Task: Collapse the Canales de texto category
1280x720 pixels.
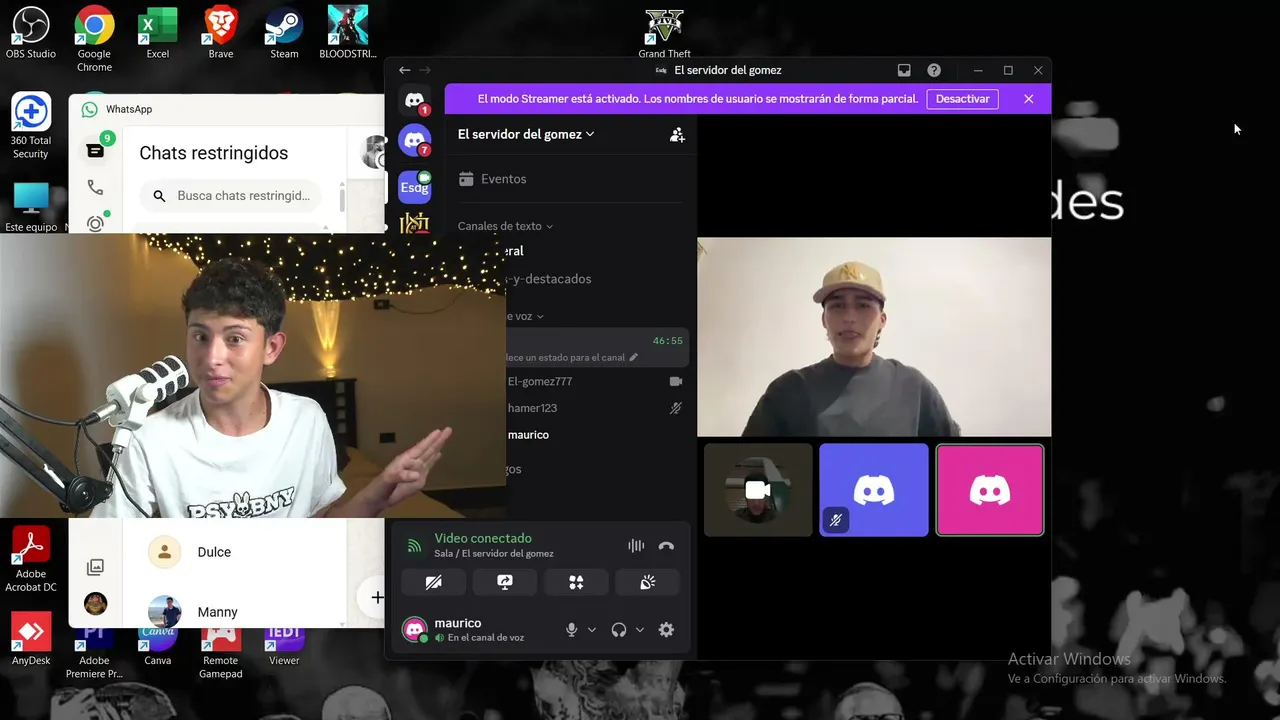Action: pyautogui.click(x=505, y=226)
